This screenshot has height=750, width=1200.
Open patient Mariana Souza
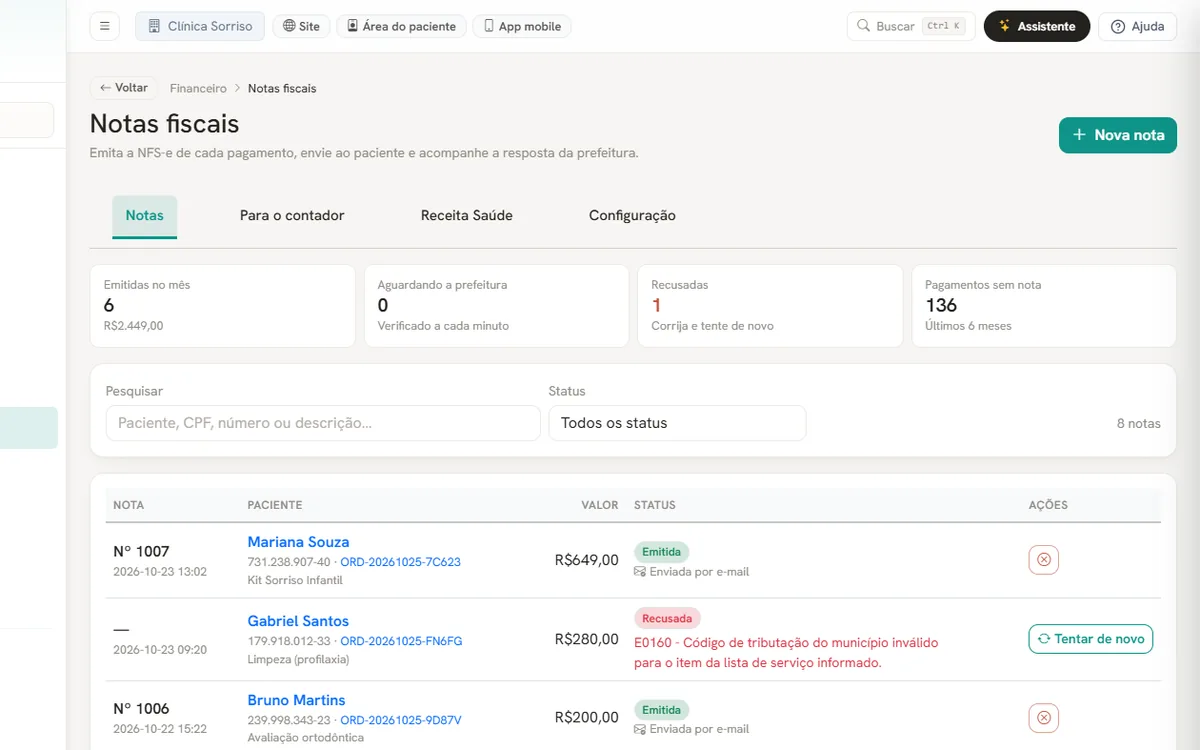click(298, 542)
